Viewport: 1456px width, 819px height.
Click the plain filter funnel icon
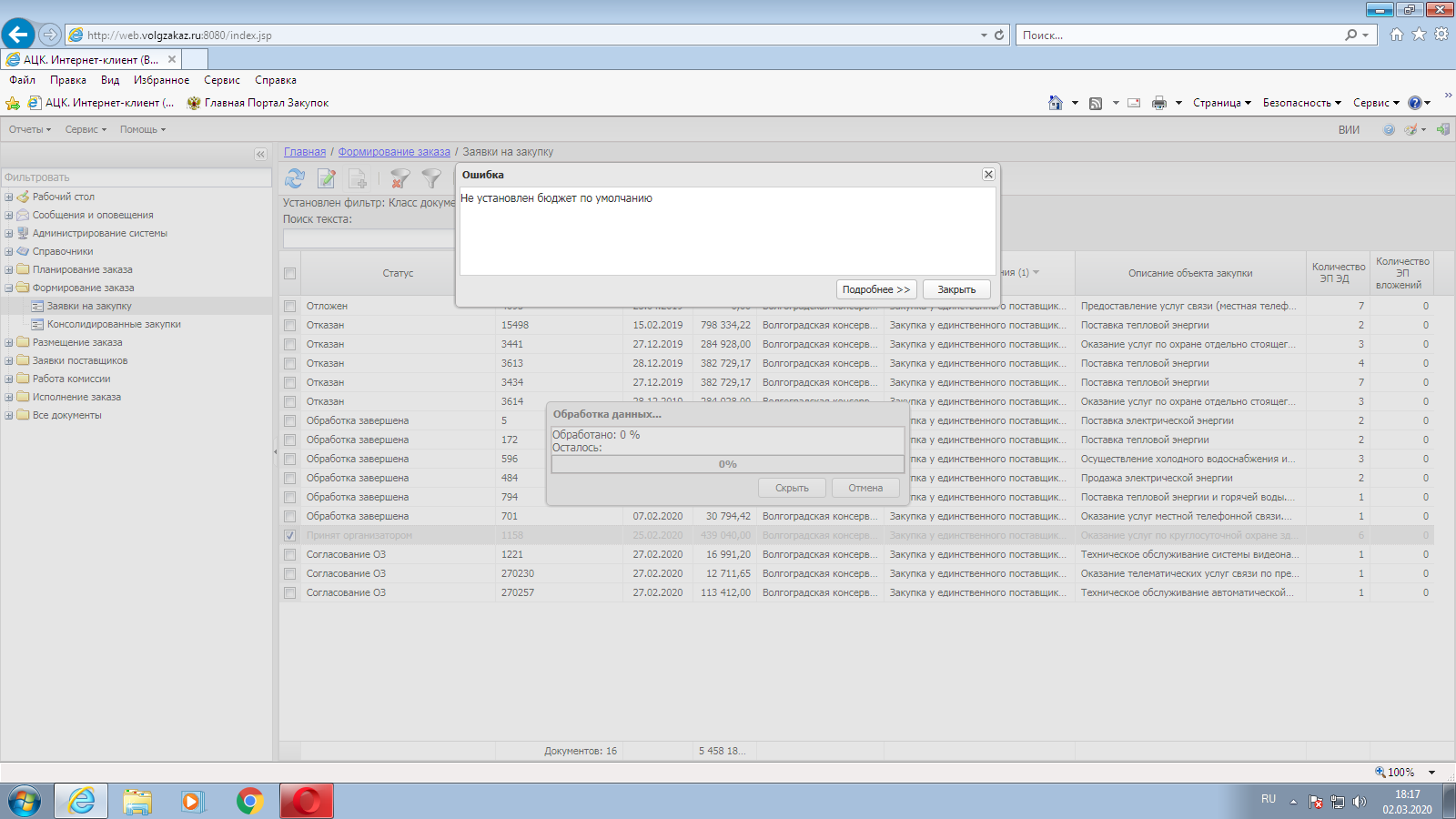click(x=431, y=178)
